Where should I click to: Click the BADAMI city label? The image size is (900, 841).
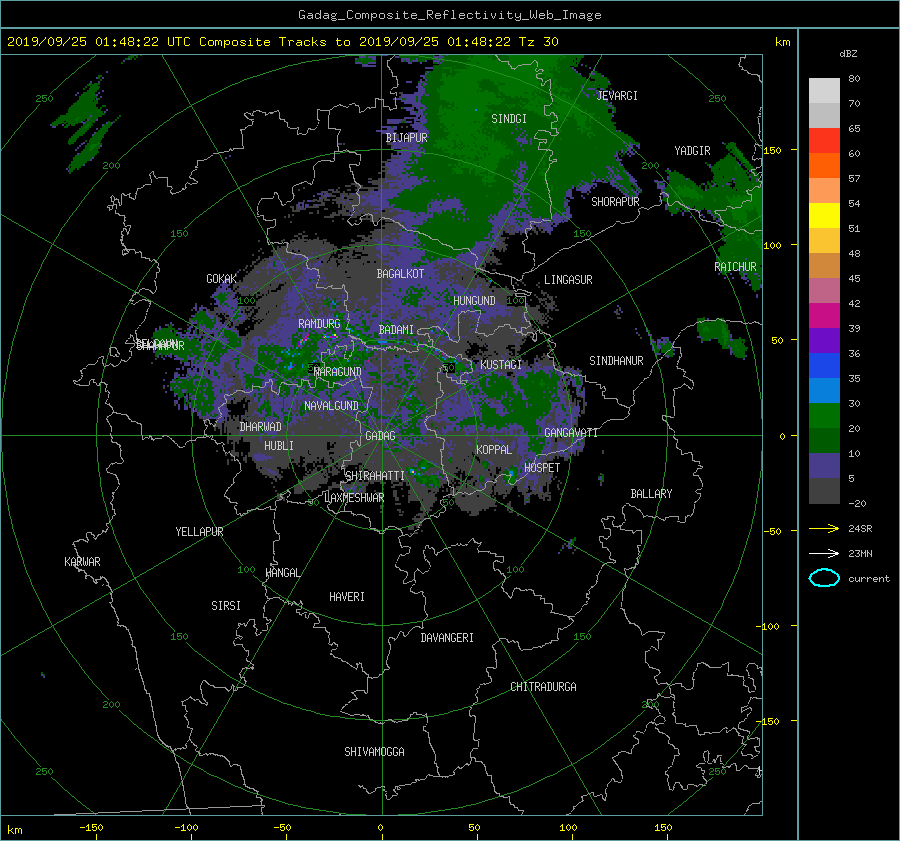[396, 330]
